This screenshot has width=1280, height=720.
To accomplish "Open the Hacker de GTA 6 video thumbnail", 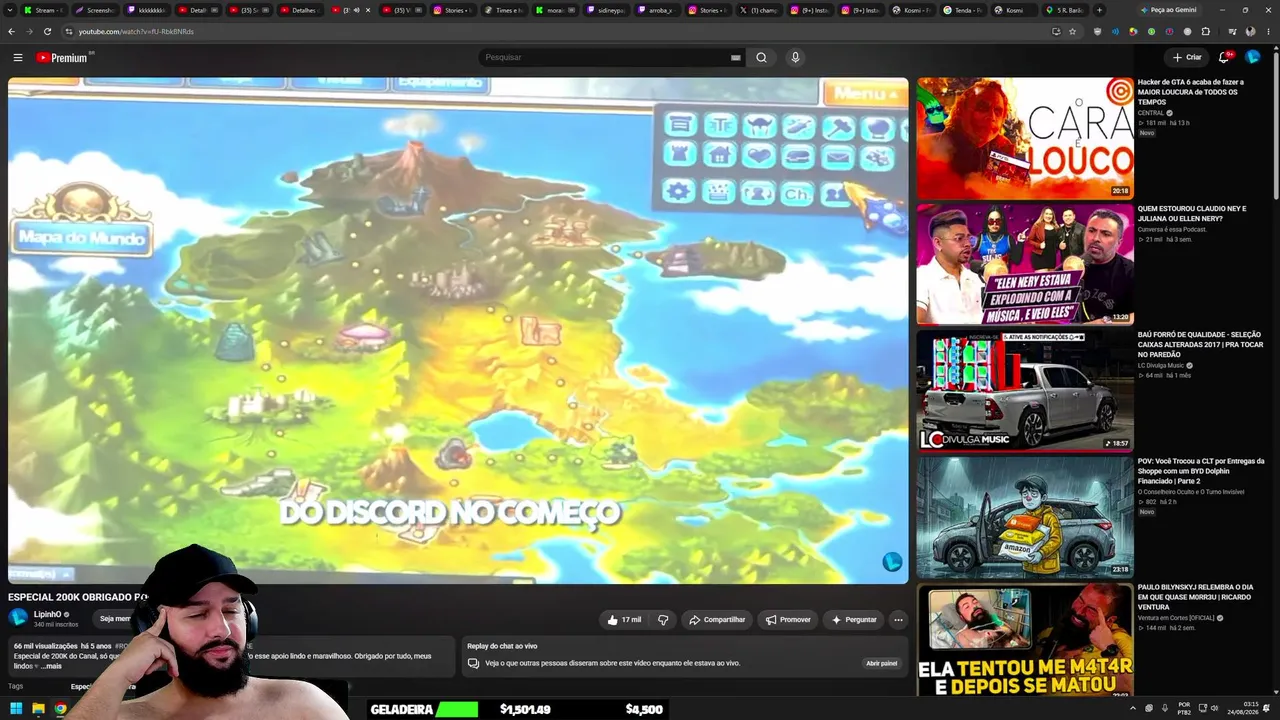I will pos(1025,138).
